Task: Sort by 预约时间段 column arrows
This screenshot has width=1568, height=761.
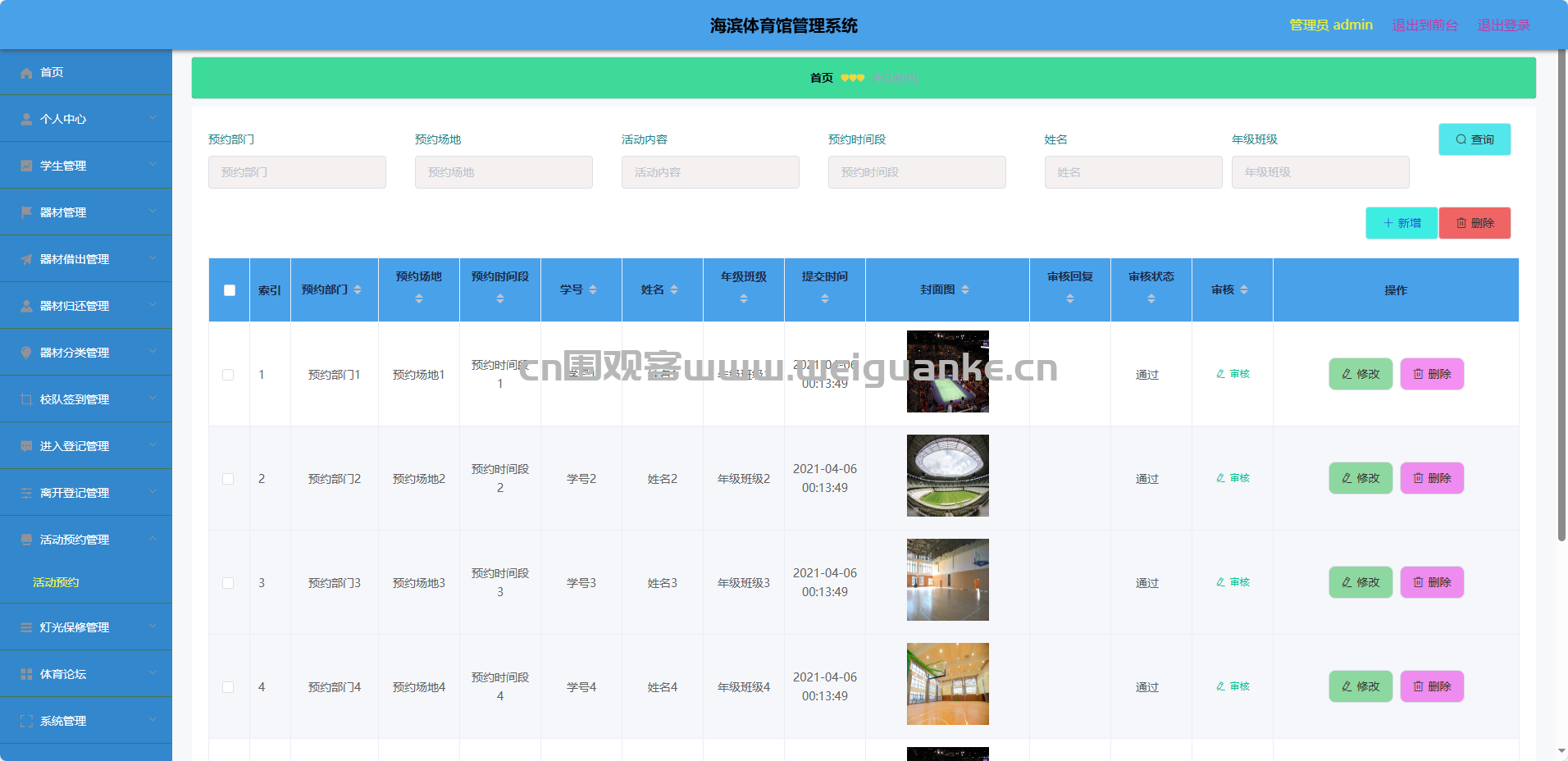Action: pyautogui.click(x=500, y=299)
